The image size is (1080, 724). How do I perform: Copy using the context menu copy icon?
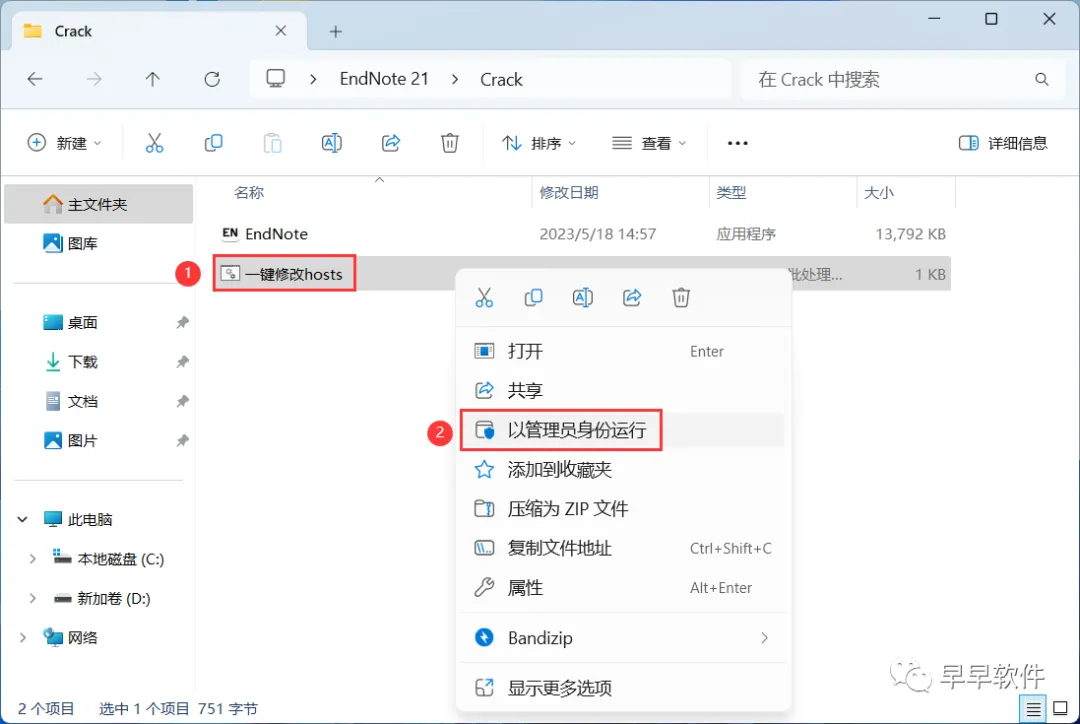click(x=533, y=298)
